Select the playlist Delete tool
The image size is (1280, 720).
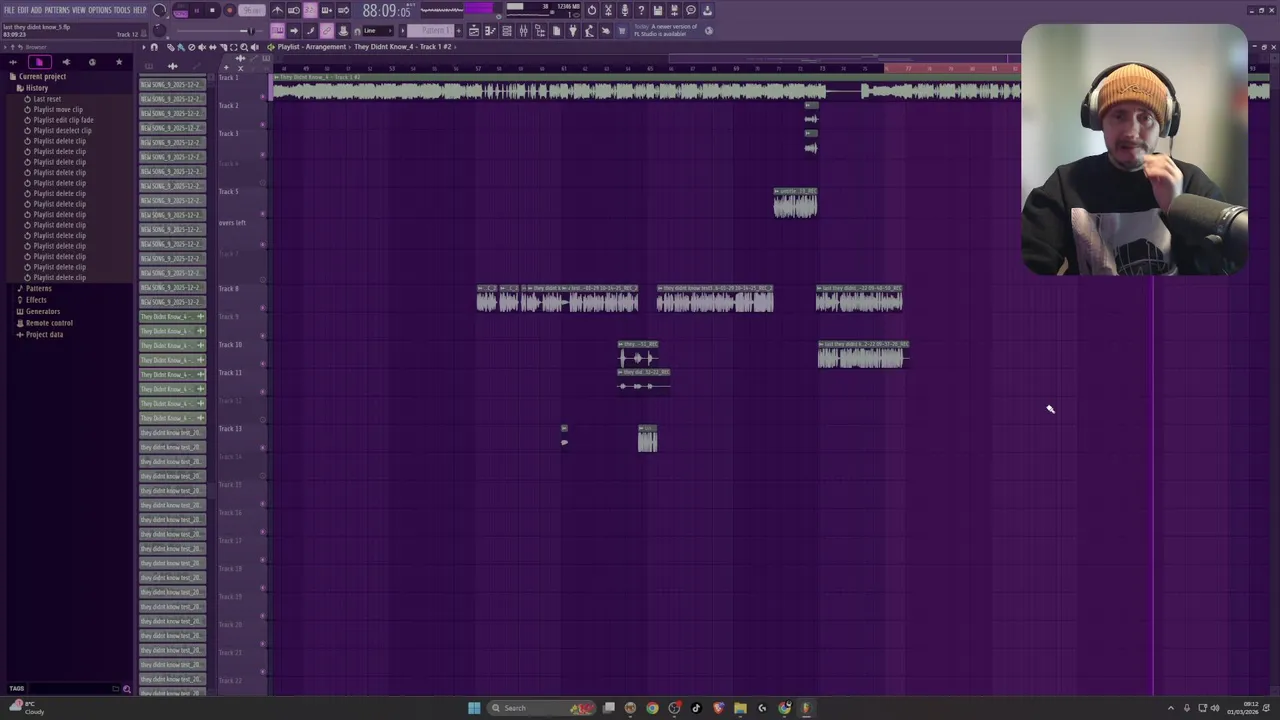(191, 47)
